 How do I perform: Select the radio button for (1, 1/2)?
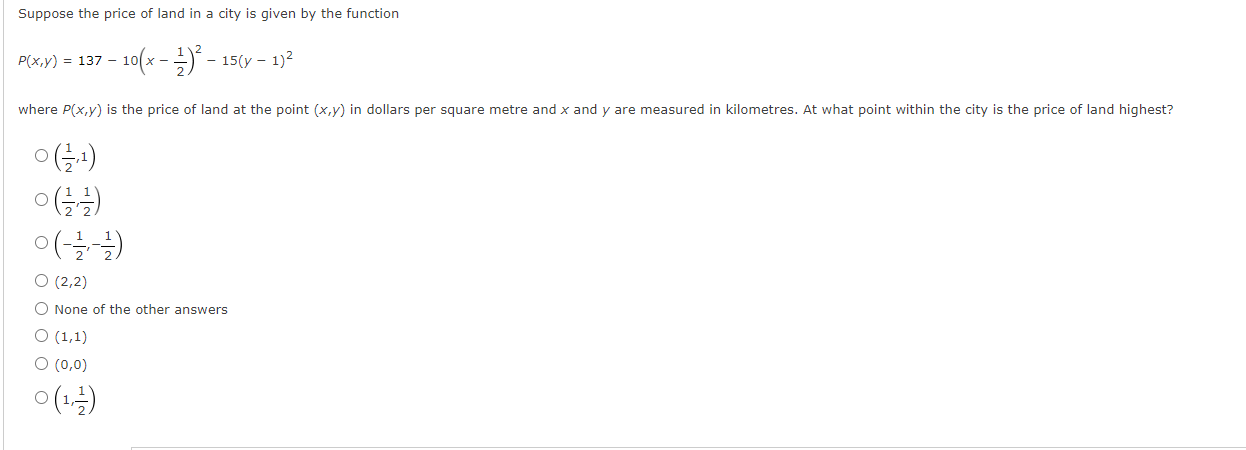coord(41,398)
